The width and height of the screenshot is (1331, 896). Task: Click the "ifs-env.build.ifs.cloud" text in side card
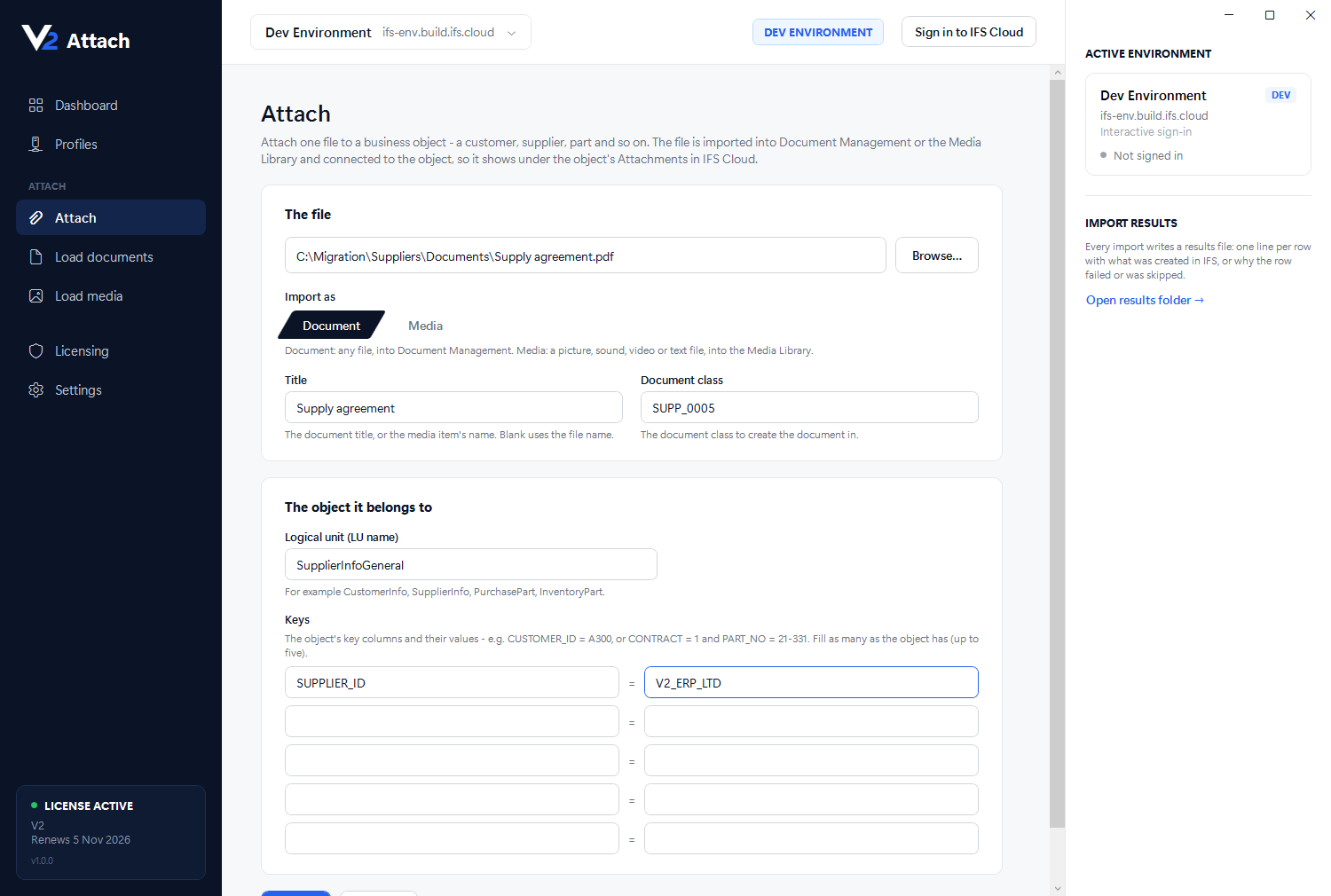click(x=1154, y=115)
